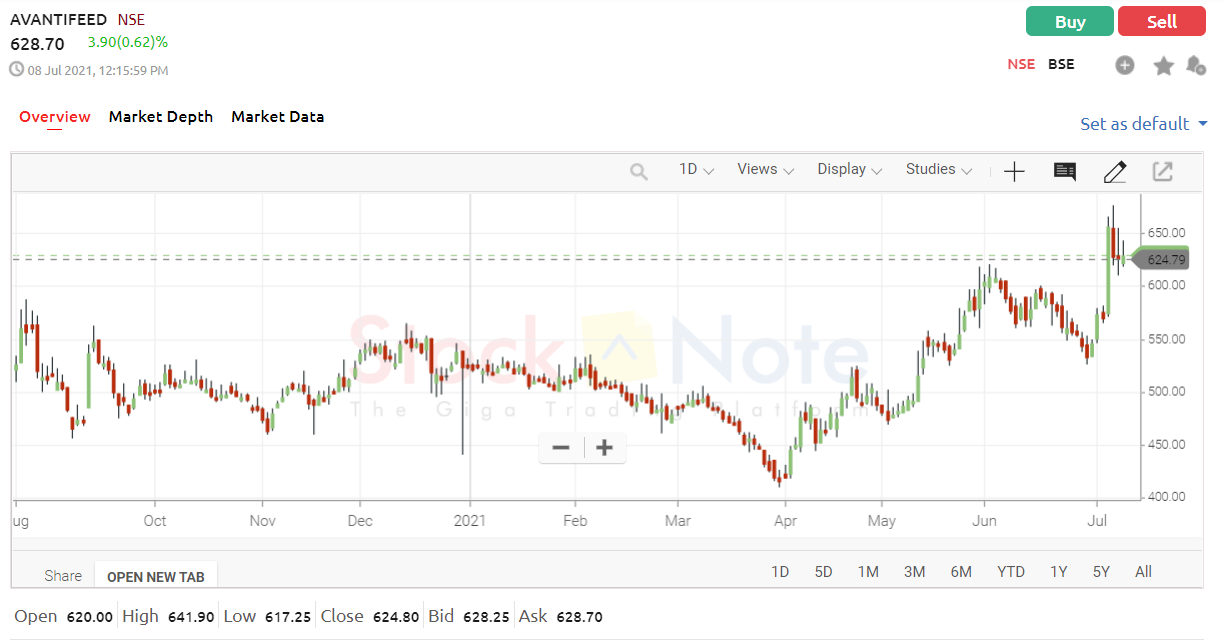The image size is (1224, 641).
Task: Click the Close value 624.80
Action: (x=396, y=618)
